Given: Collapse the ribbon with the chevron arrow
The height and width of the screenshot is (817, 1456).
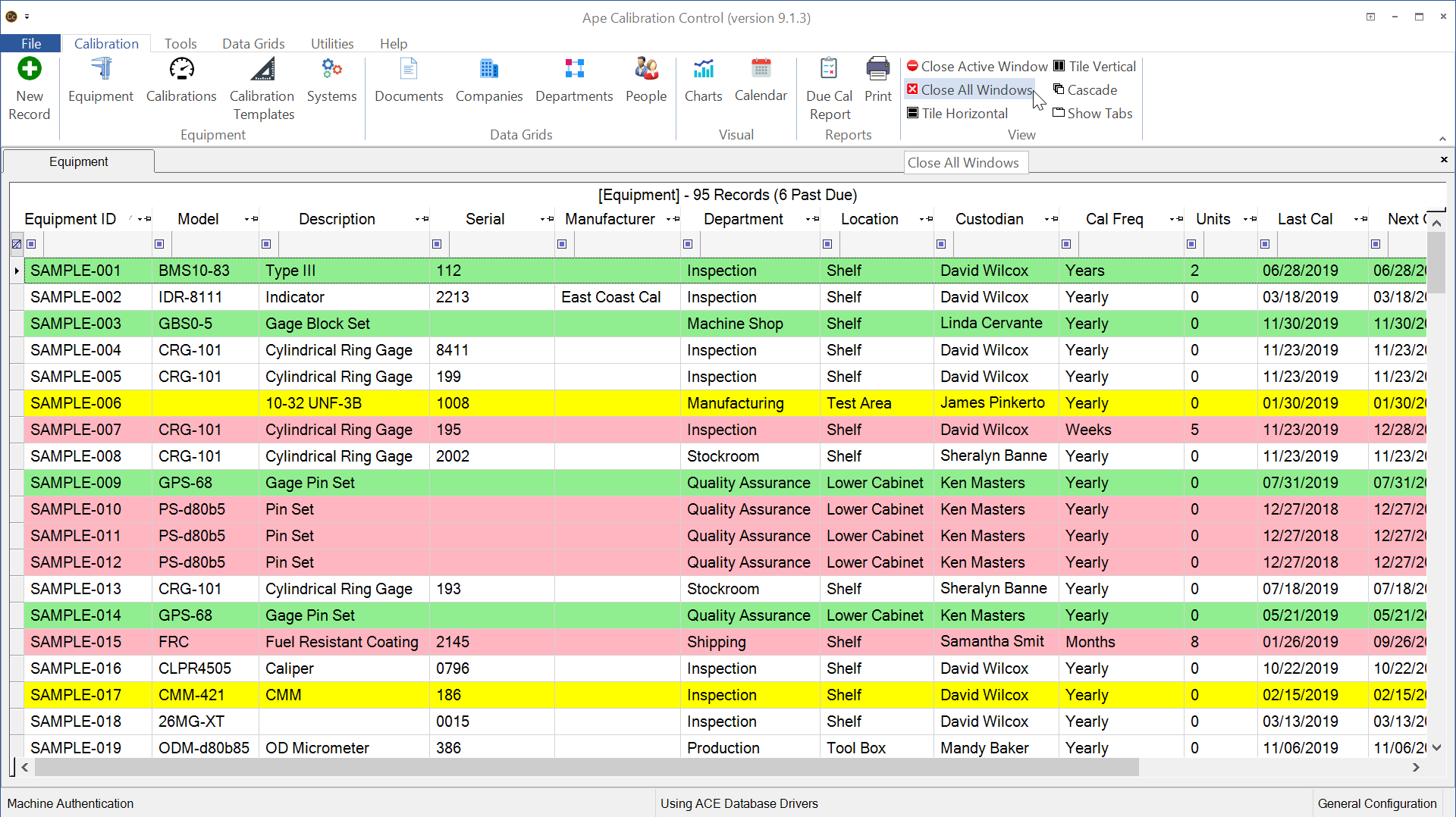Looking at the screenshot, I should [x=1442, y=139].
